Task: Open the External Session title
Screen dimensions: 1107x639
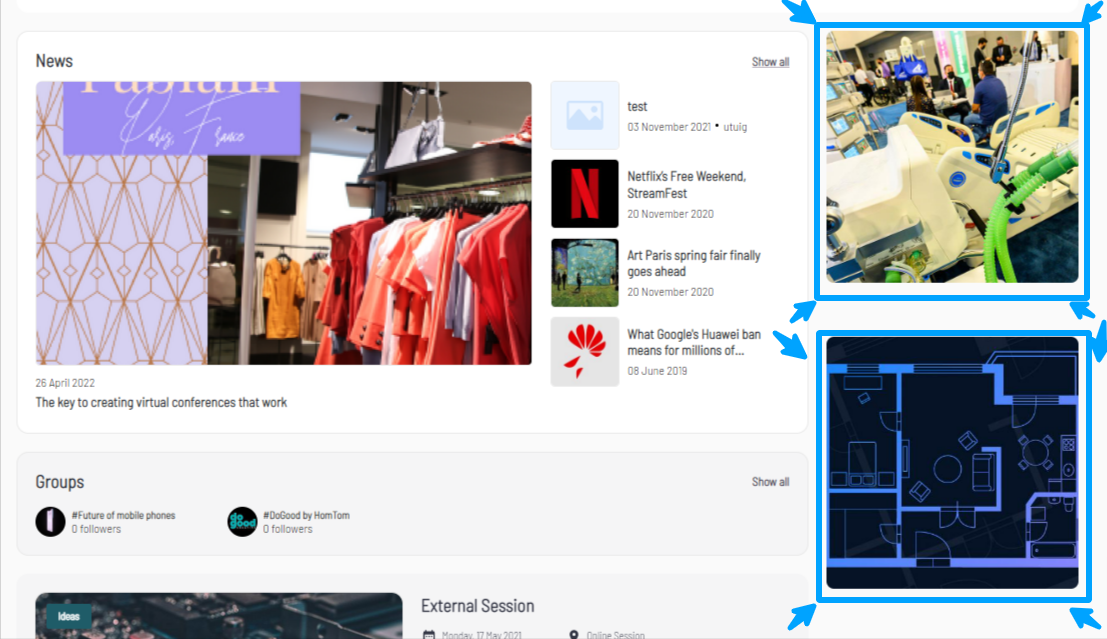Action: (x=477, y=606)
